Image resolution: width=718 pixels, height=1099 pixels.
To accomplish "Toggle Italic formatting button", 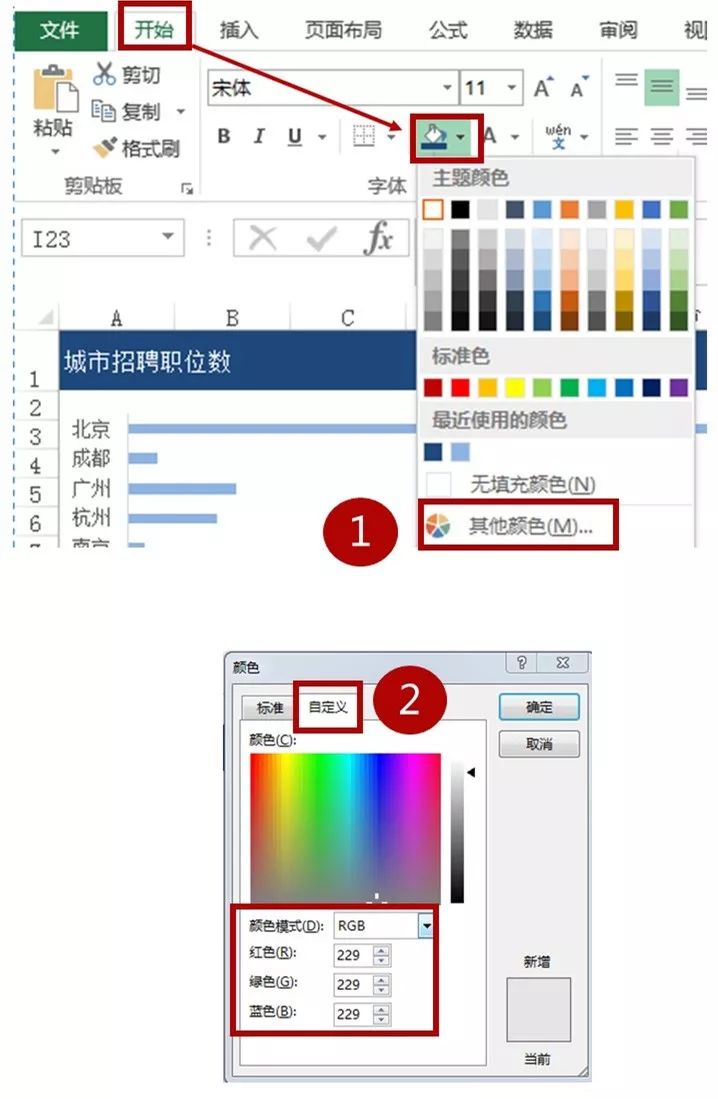I will (x=259, y=136).
